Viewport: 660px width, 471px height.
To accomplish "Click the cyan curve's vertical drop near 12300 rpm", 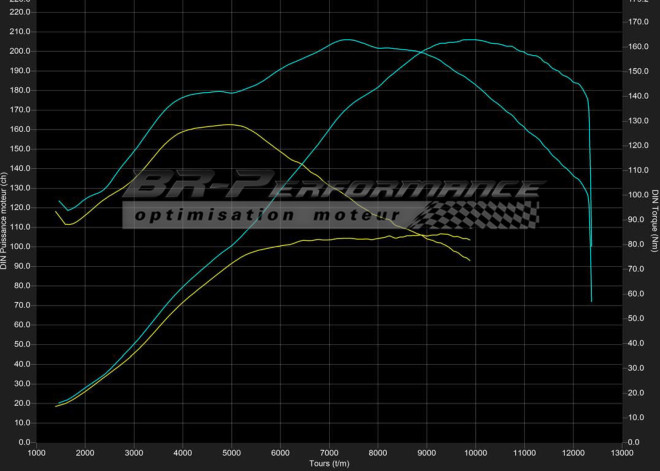I will [590, 200].
